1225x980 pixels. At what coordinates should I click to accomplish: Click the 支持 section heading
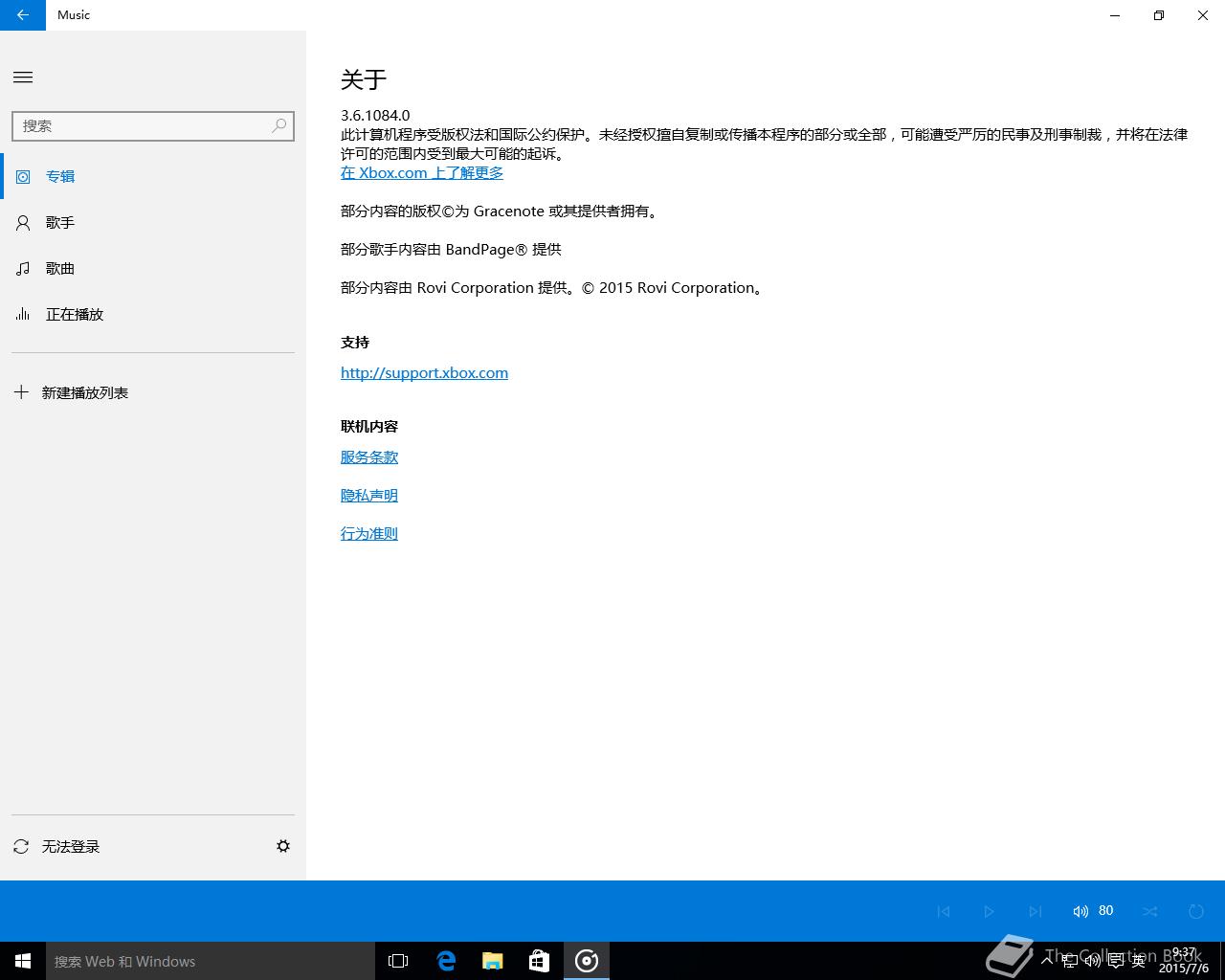coord(355,342)
